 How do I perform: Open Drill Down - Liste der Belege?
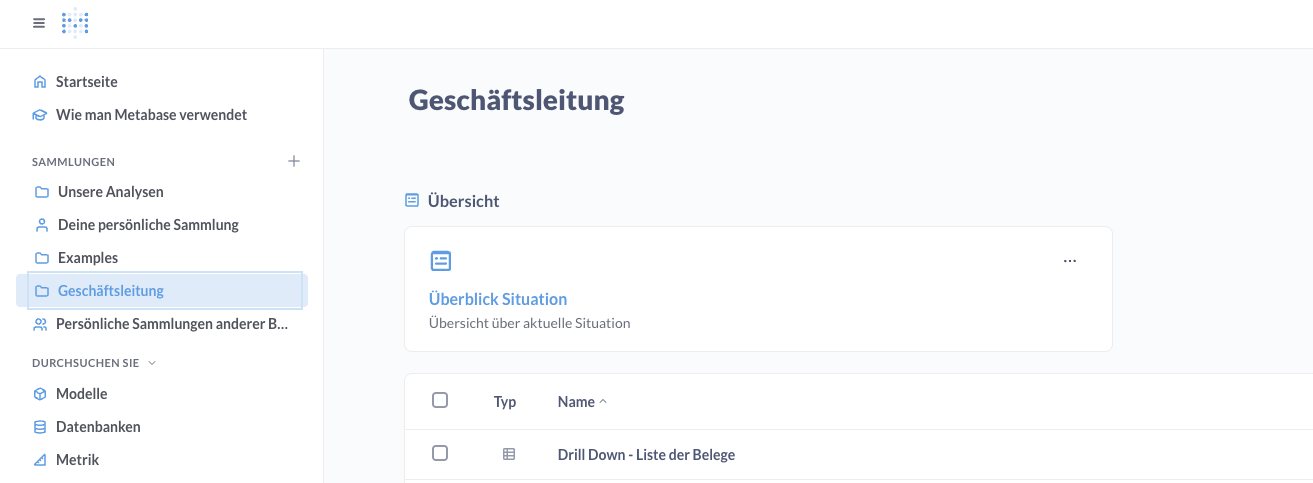tap(646, 455)
